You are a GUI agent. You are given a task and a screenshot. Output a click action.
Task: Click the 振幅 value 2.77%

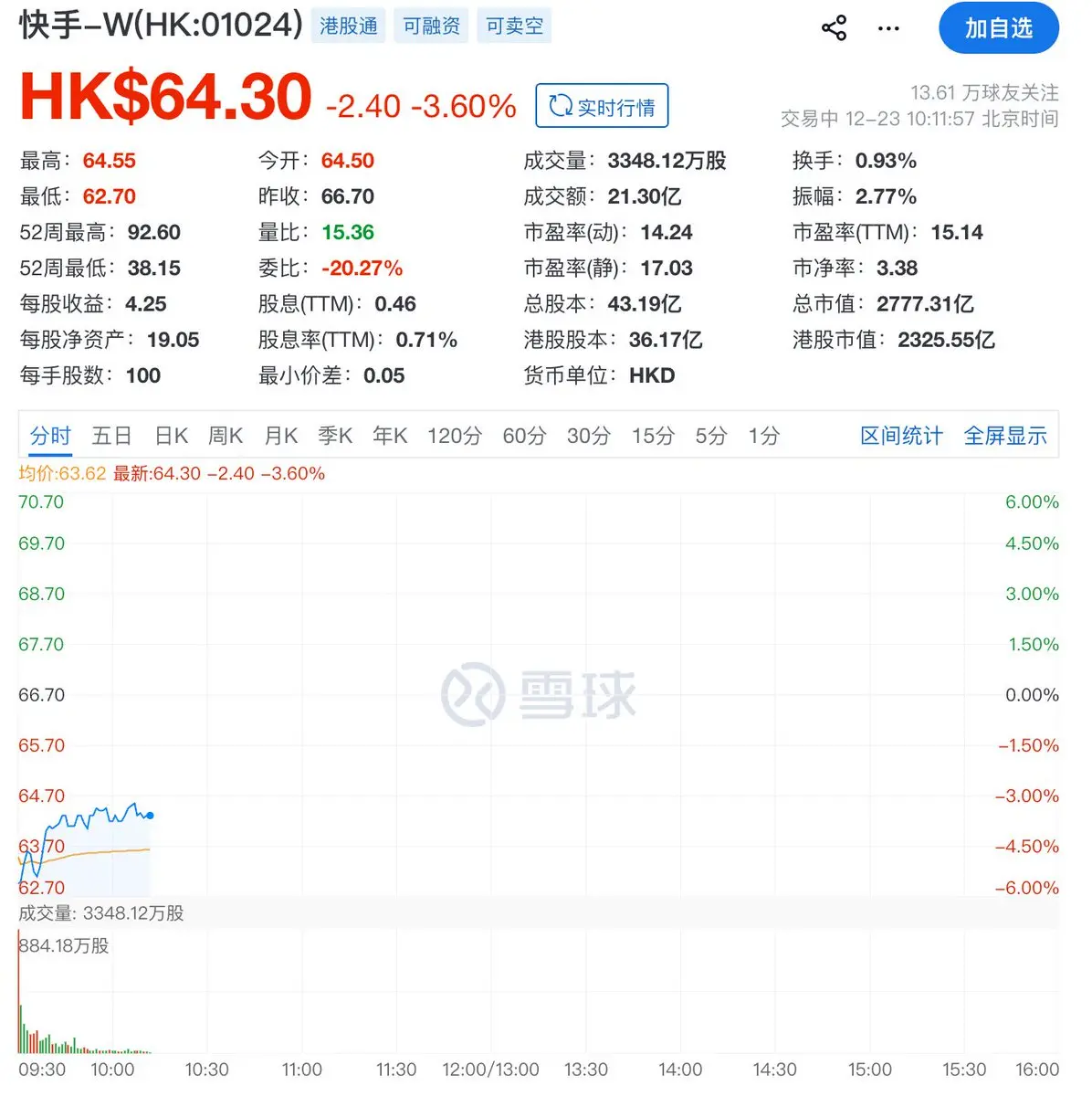(886, 196)
